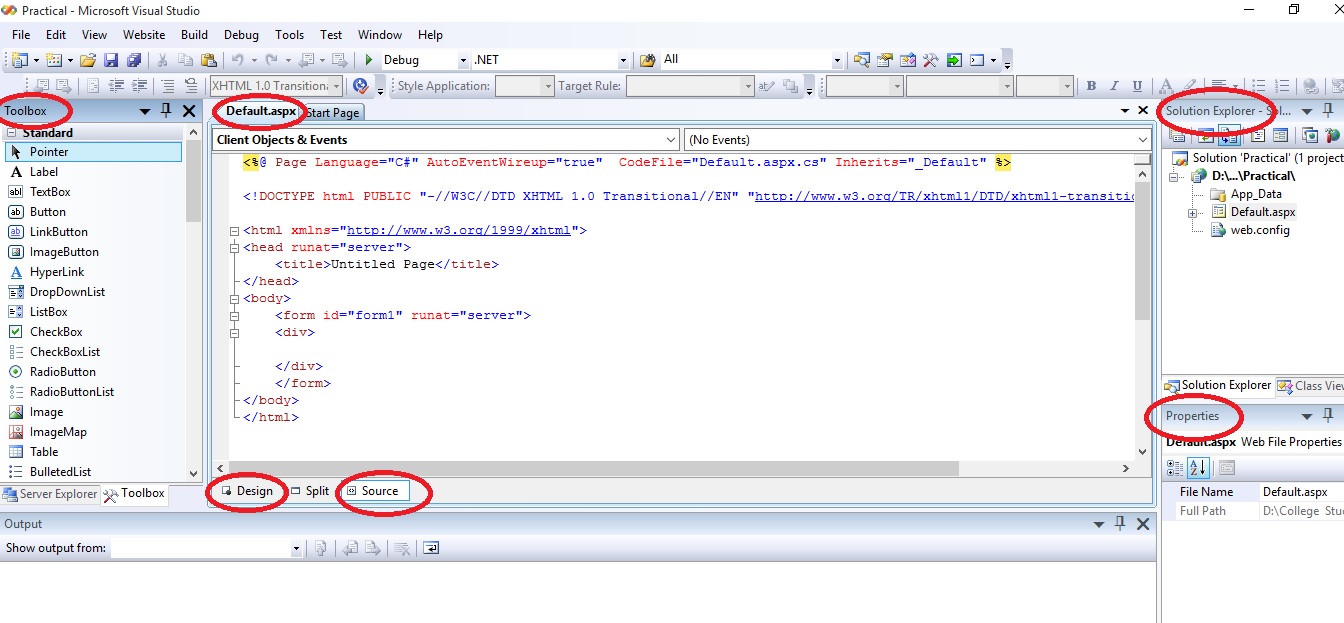
Task: Click the validation check icon beside XHTML dropdown
Action: (x=360, y=86)
